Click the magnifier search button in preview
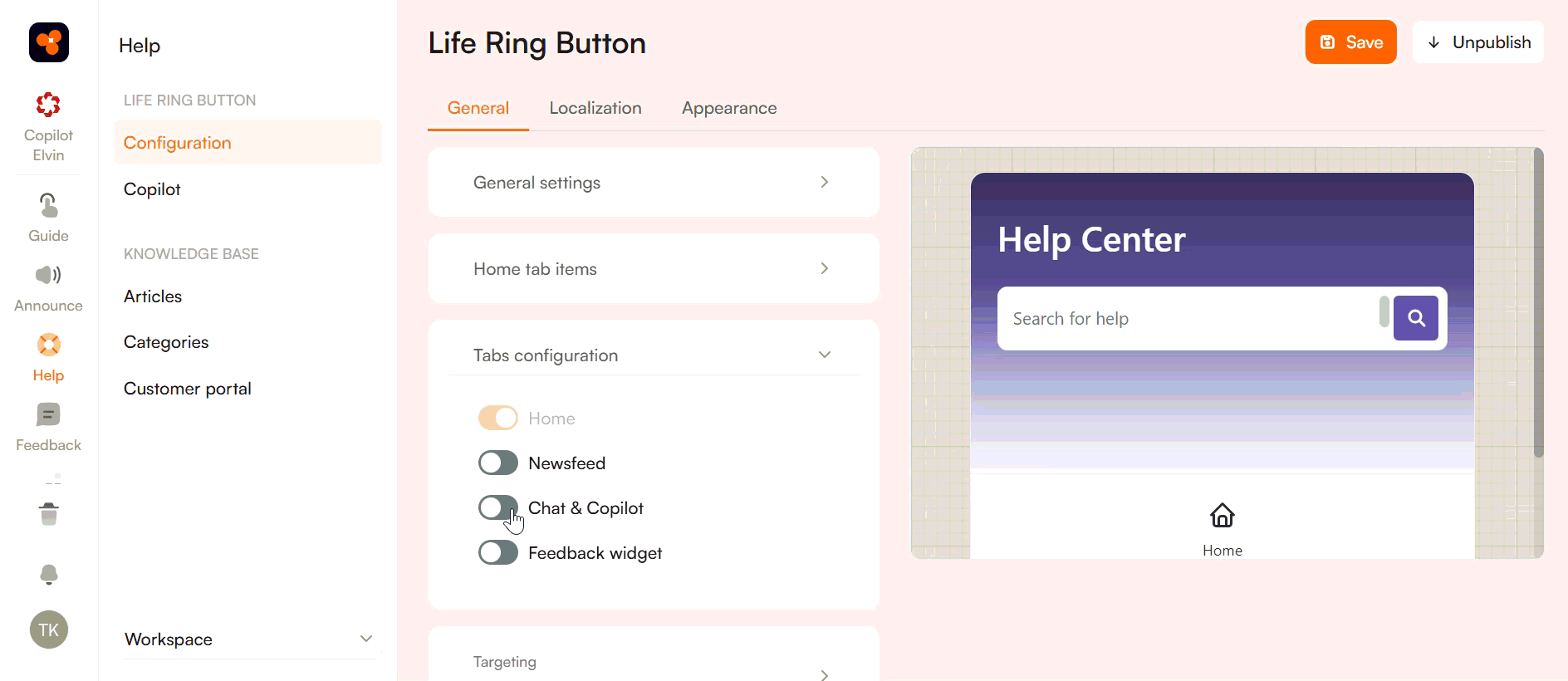Viewport: 1568px width, 681px height. point(1416,318)
